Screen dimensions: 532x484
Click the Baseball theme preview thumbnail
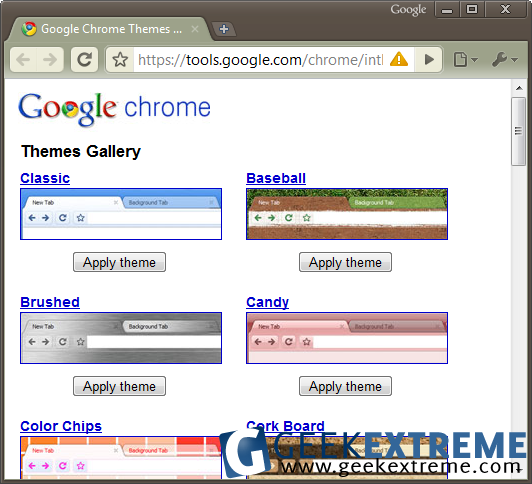click(347, 214)
